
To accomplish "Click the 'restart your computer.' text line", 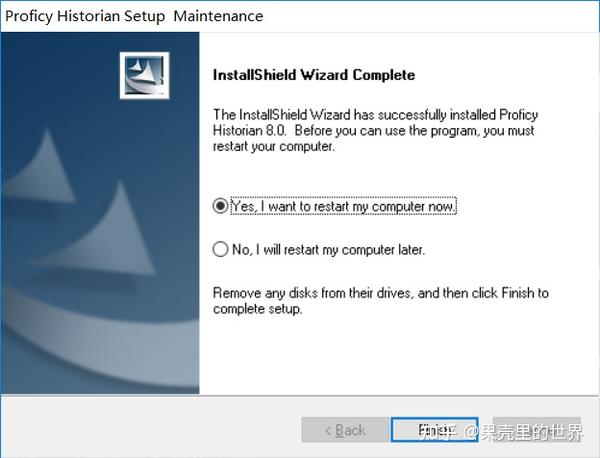I will pyautogui.click(x=273, y=147).
